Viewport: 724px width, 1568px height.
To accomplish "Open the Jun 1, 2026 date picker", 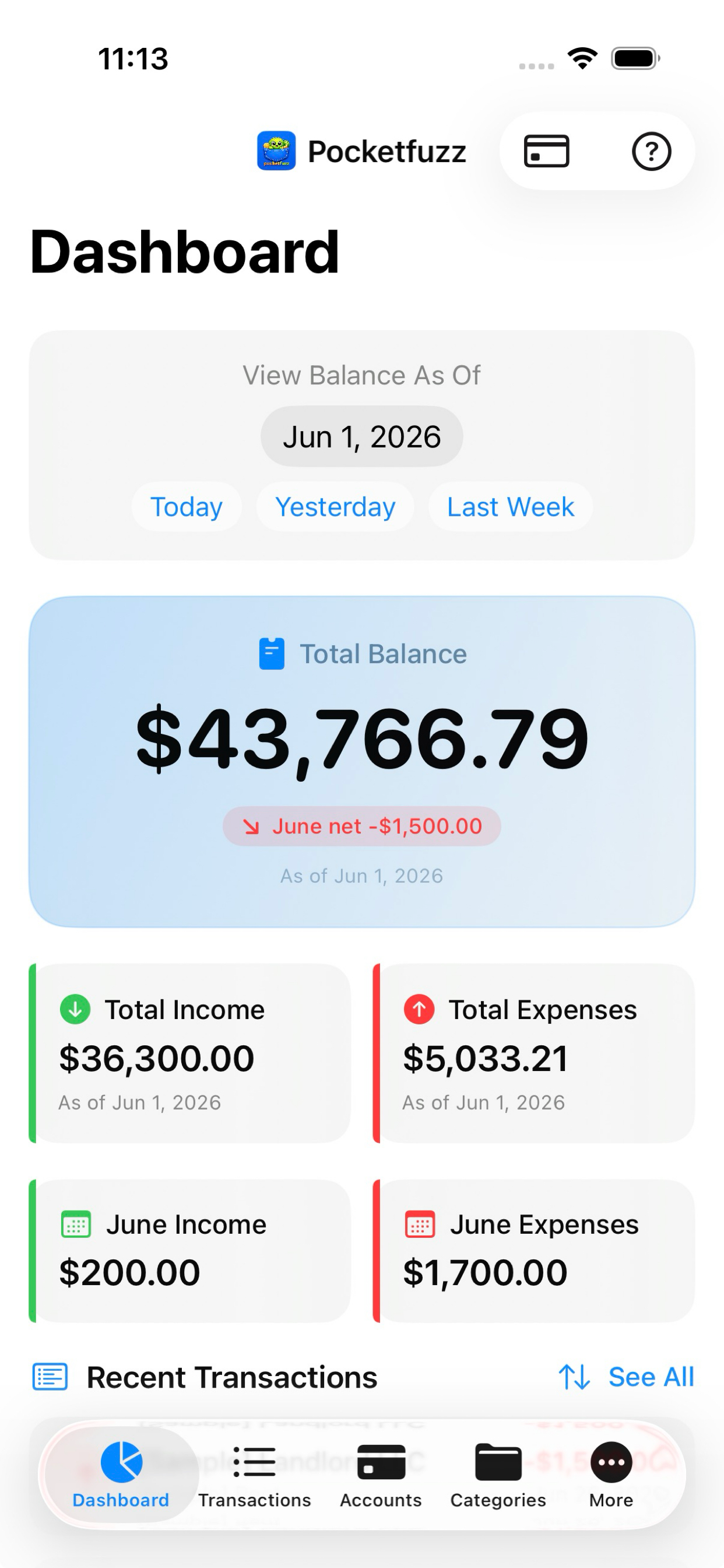I will [x=362, y=436].
